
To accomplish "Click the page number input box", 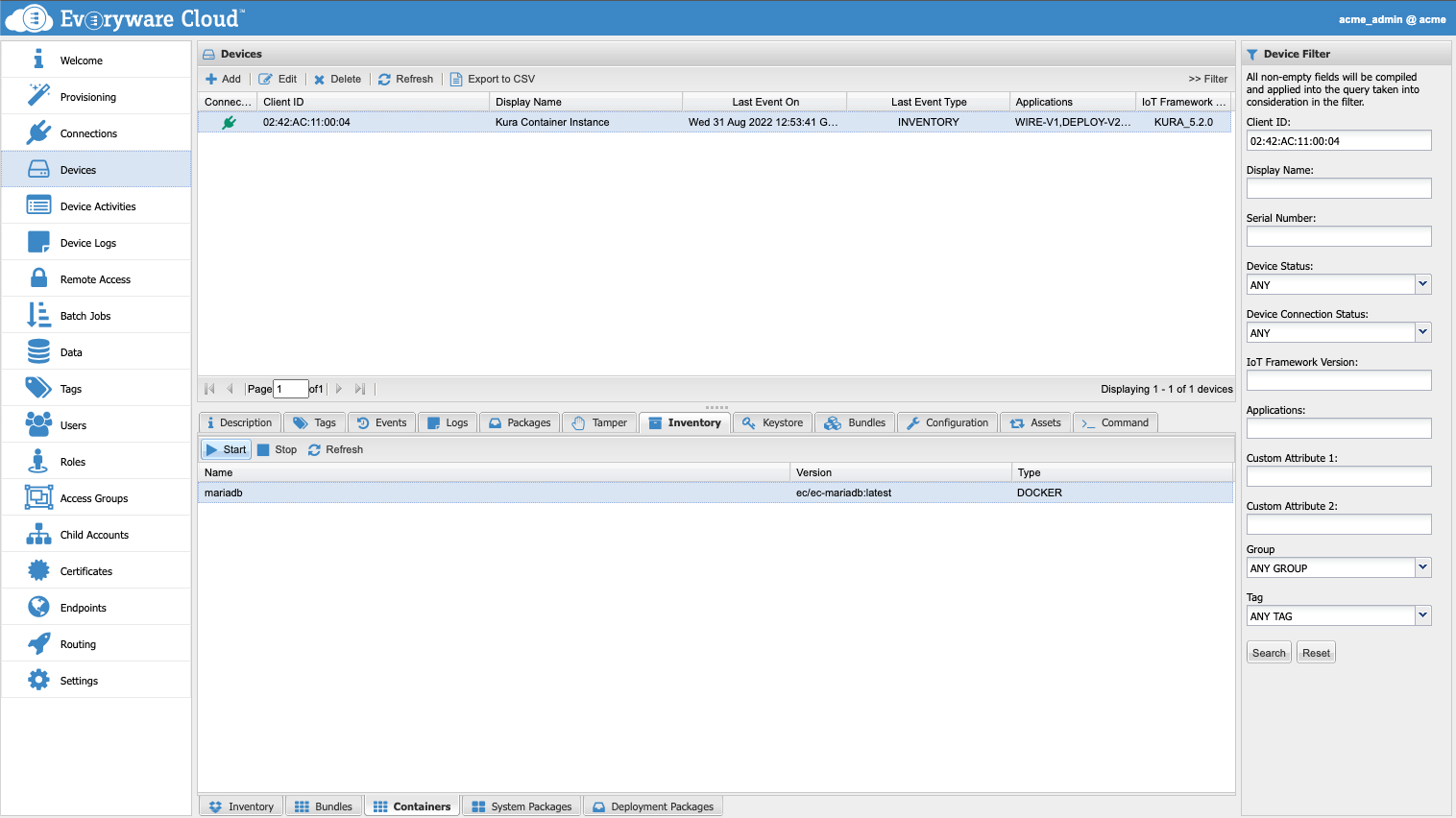I will 291,389.
